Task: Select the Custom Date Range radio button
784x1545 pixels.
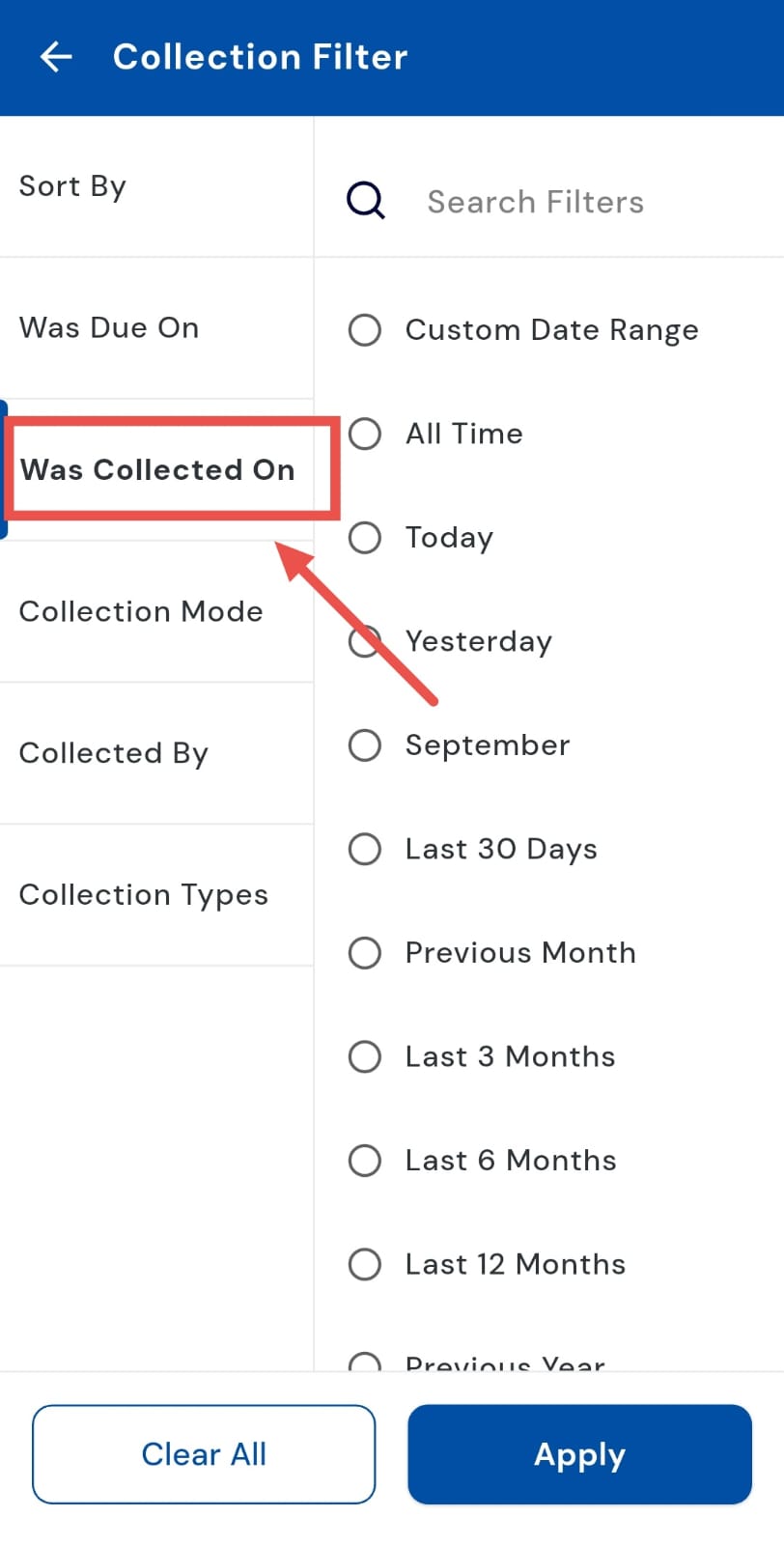Action: (365, 329)
